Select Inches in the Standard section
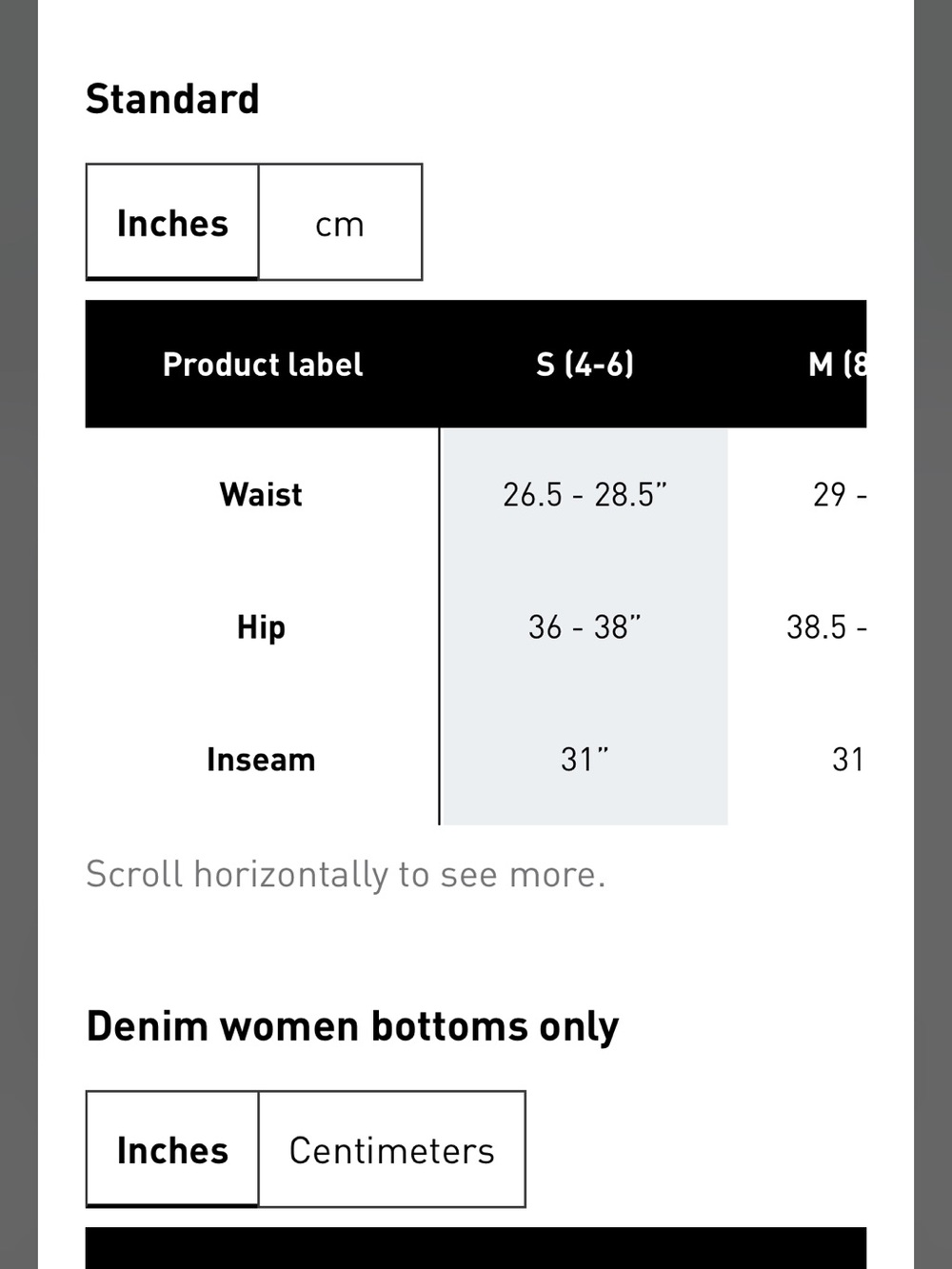 click(172, 222)
